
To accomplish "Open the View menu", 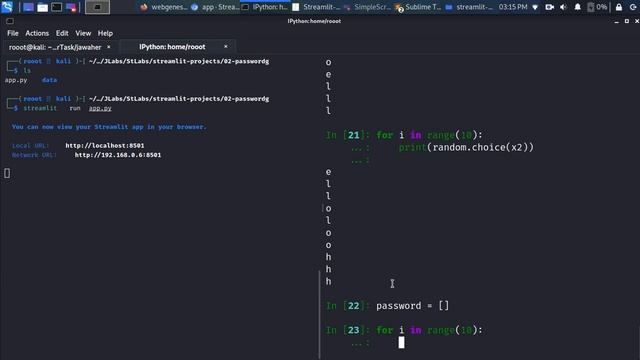I will pyautogui.click(x=83, y=33).
